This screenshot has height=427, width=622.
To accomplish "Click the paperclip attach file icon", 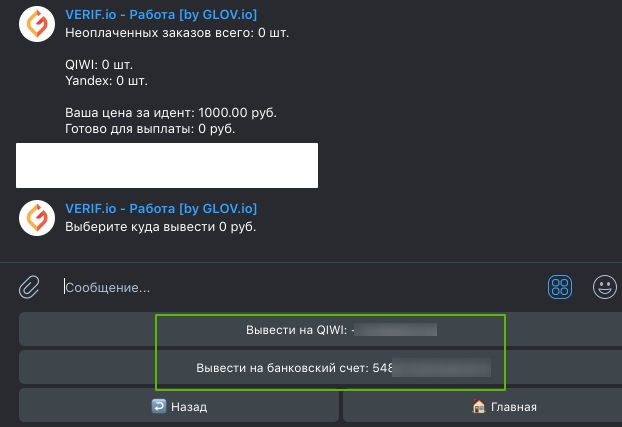I will click(29, 287).
